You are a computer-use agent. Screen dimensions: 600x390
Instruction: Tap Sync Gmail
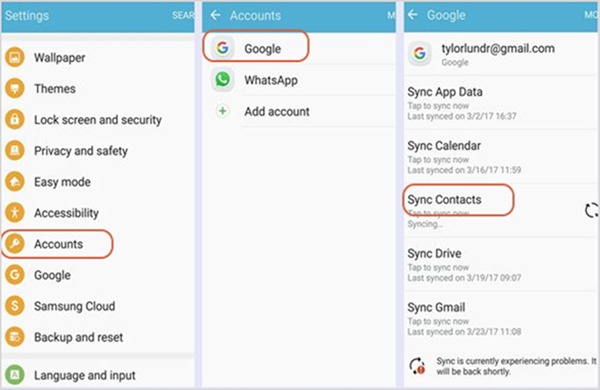coord(501,318)
